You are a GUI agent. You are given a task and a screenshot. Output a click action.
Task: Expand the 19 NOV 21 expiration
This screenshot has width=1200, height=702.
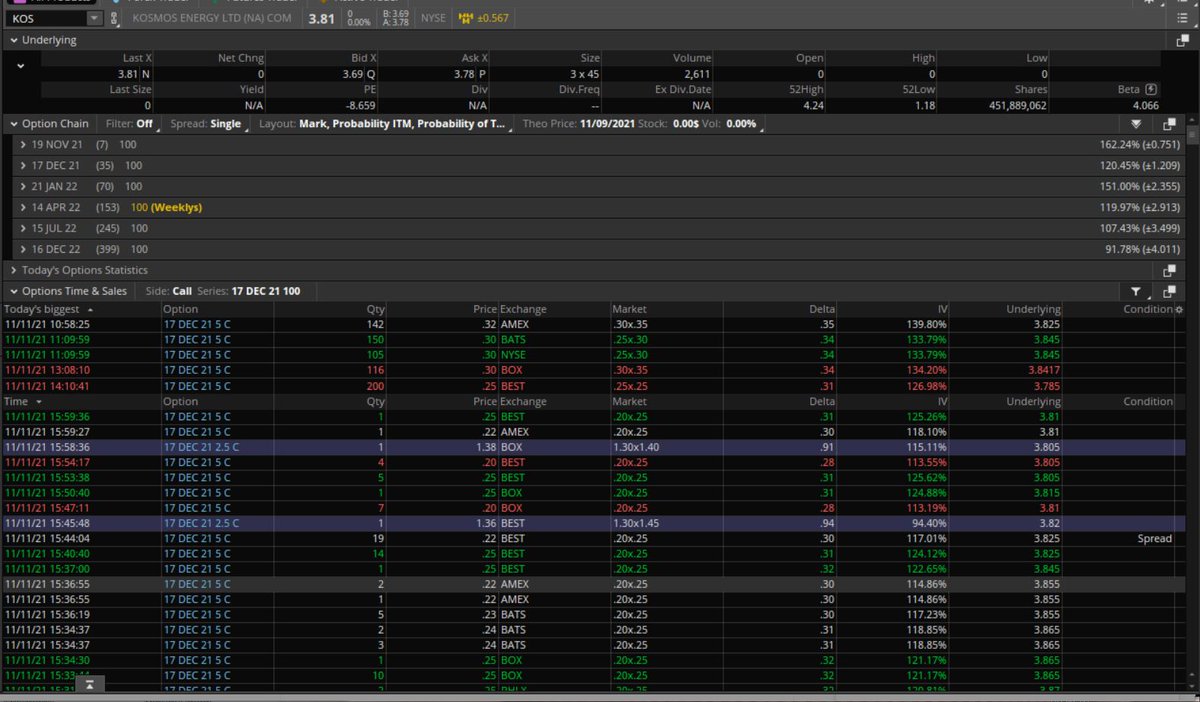[24, 145]
